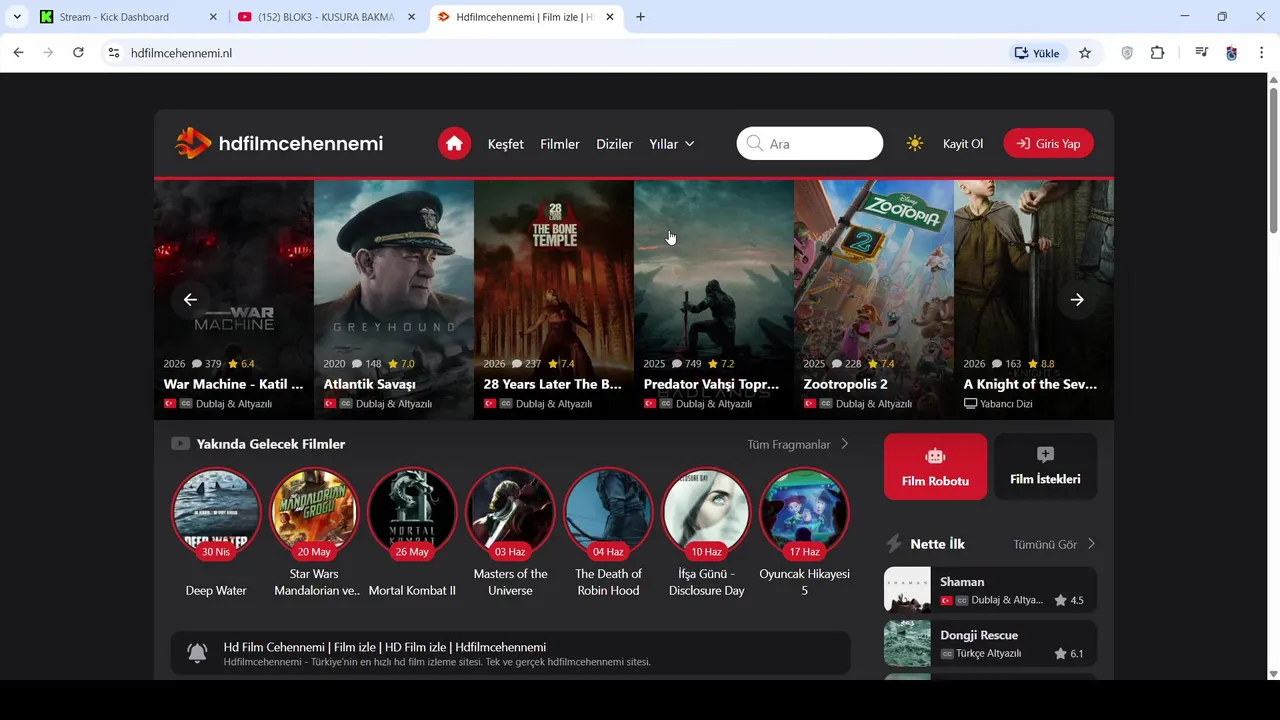
Task: Open Mortal Kombat II trailer circle
Action: (412, 512)
